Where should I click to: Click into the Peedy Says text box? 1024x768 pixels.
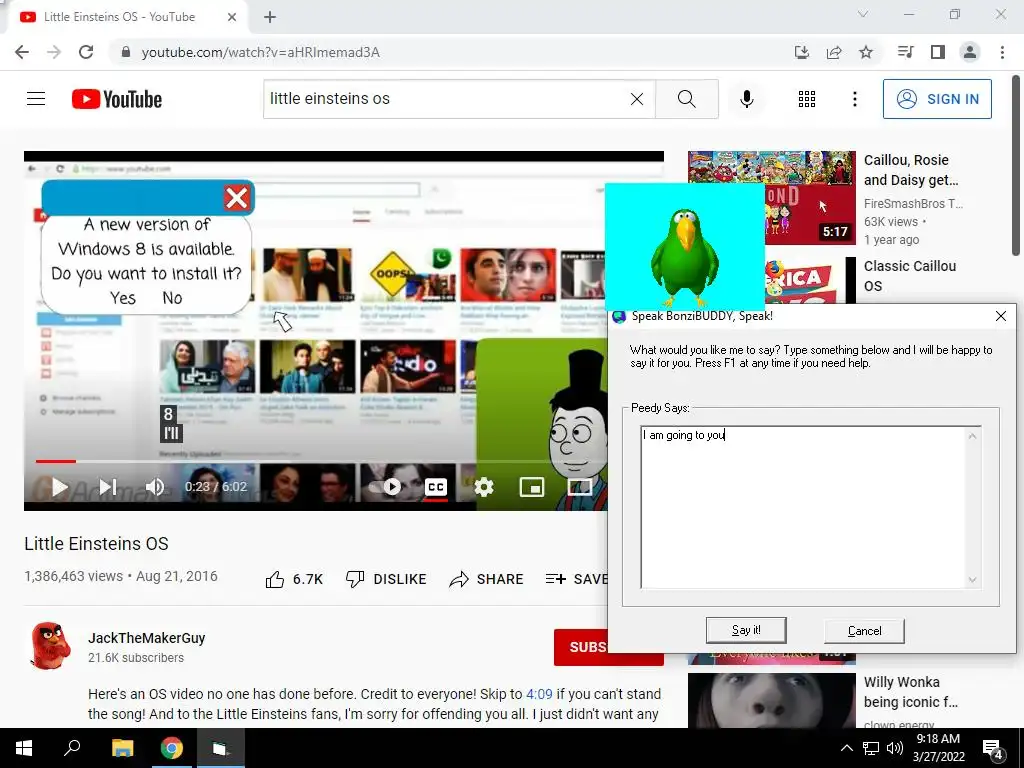pyautogui.click(x=803, y=507)
